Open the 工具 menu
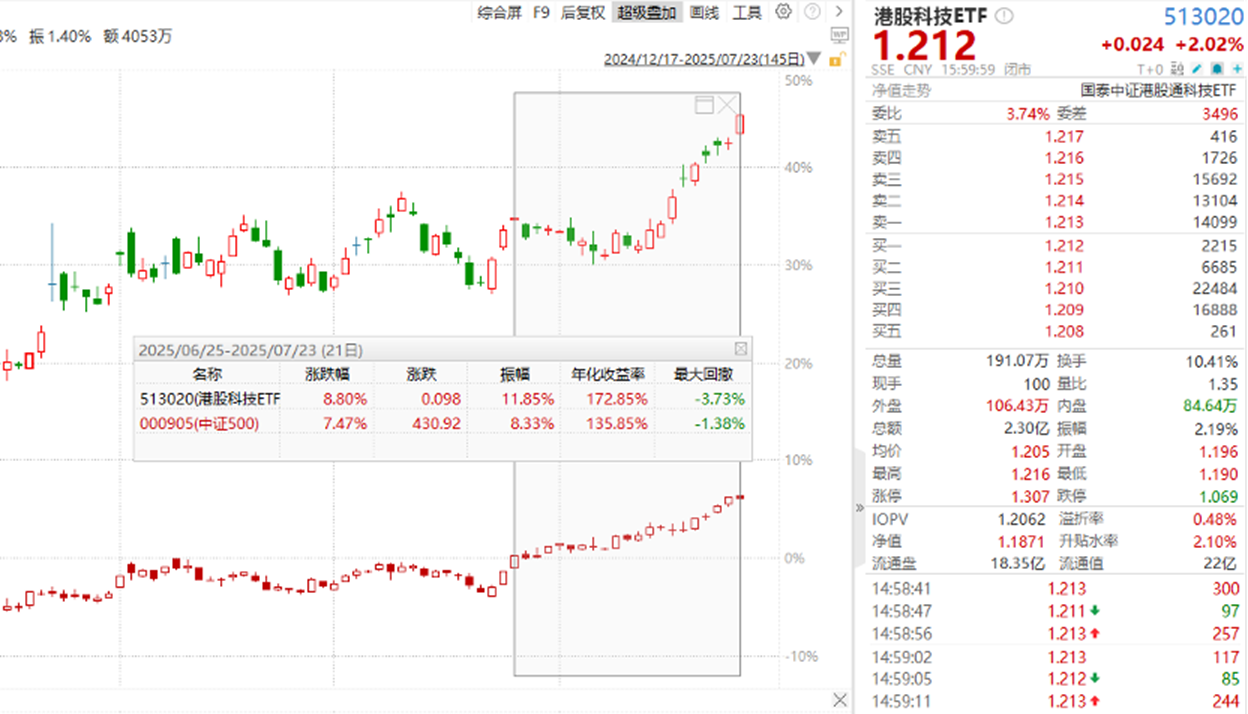The height and width of the screenshot is (714, 1248). pos(747,12)
